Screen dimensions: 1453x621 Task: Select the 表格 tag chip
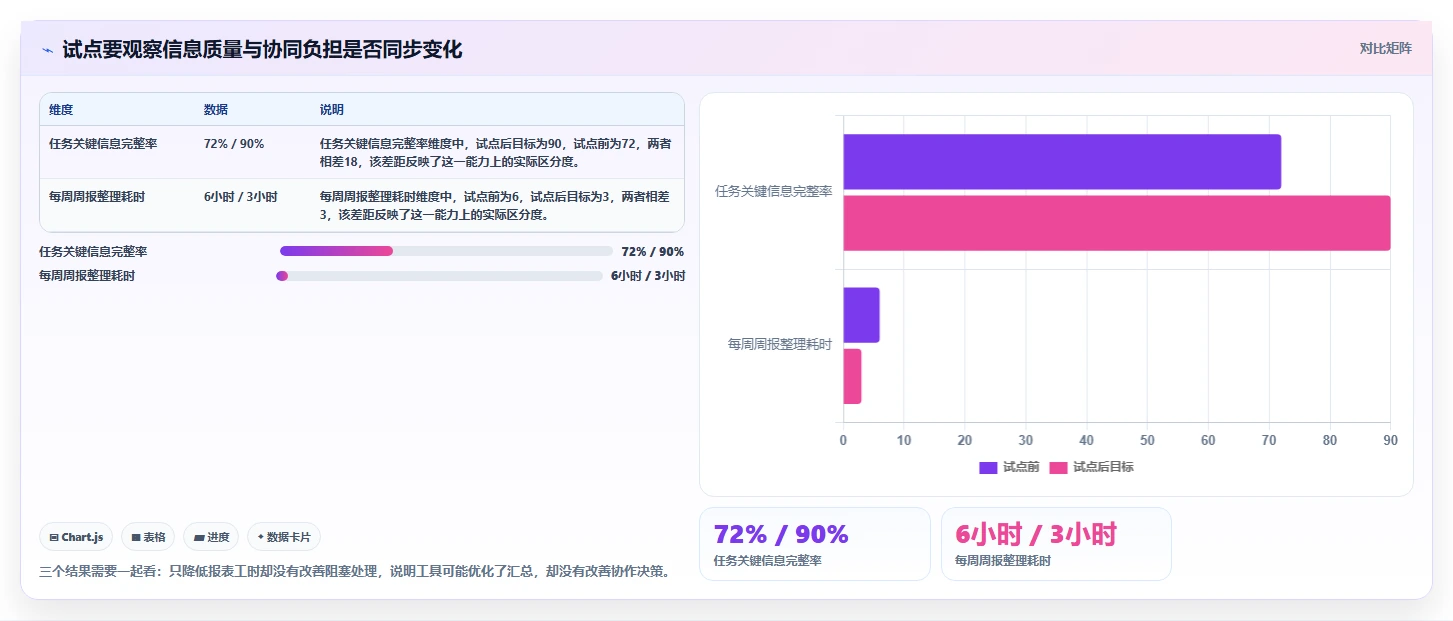click(x=148, y=537)
